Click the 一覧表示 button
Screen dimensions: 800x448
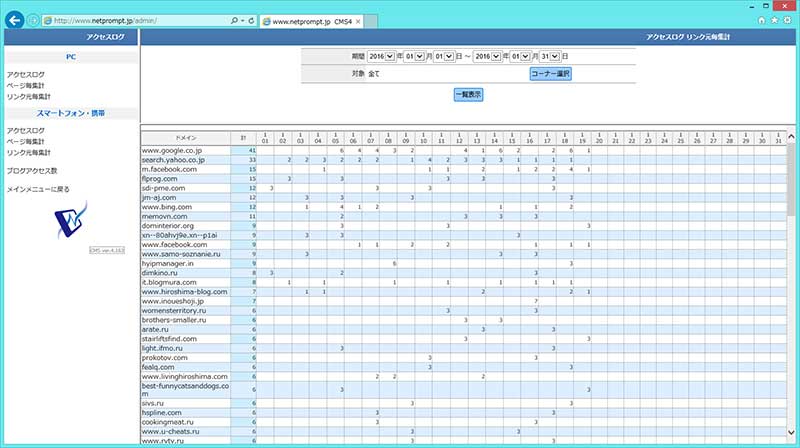click(468, 94)
